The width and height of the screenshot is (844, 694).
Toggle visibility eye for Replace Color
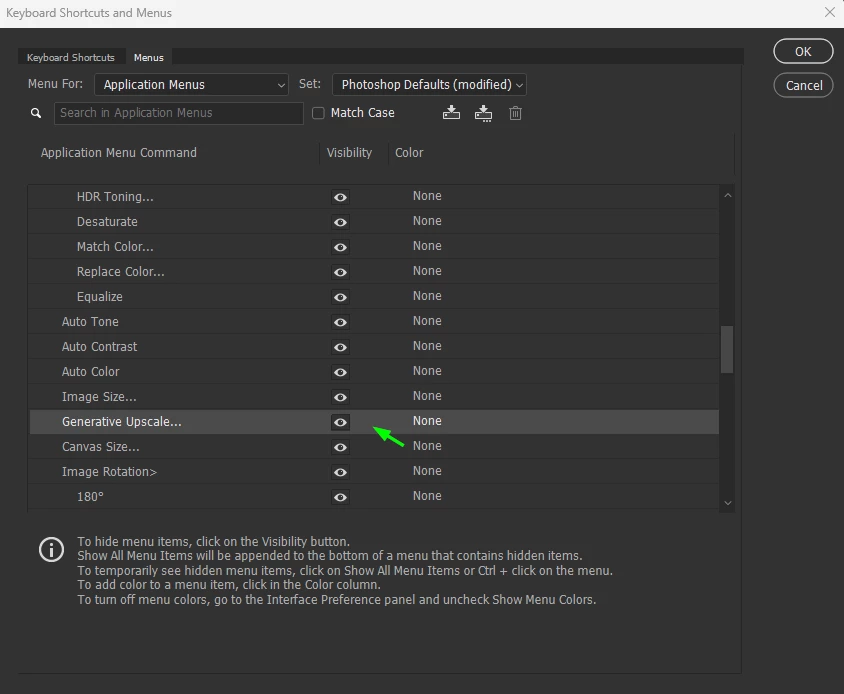tap(340, 272)
